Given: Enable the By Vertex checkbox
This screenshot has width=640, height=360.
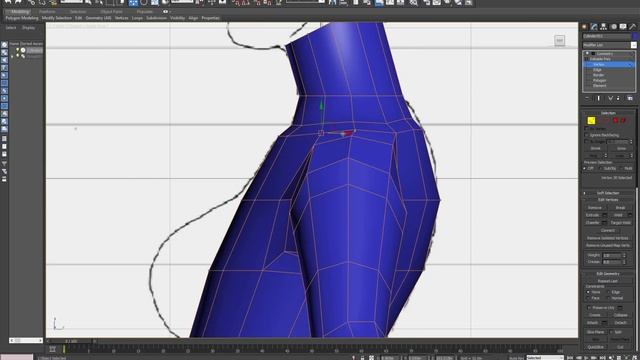Looking at the screenshot, I should [x=587, y=129].
